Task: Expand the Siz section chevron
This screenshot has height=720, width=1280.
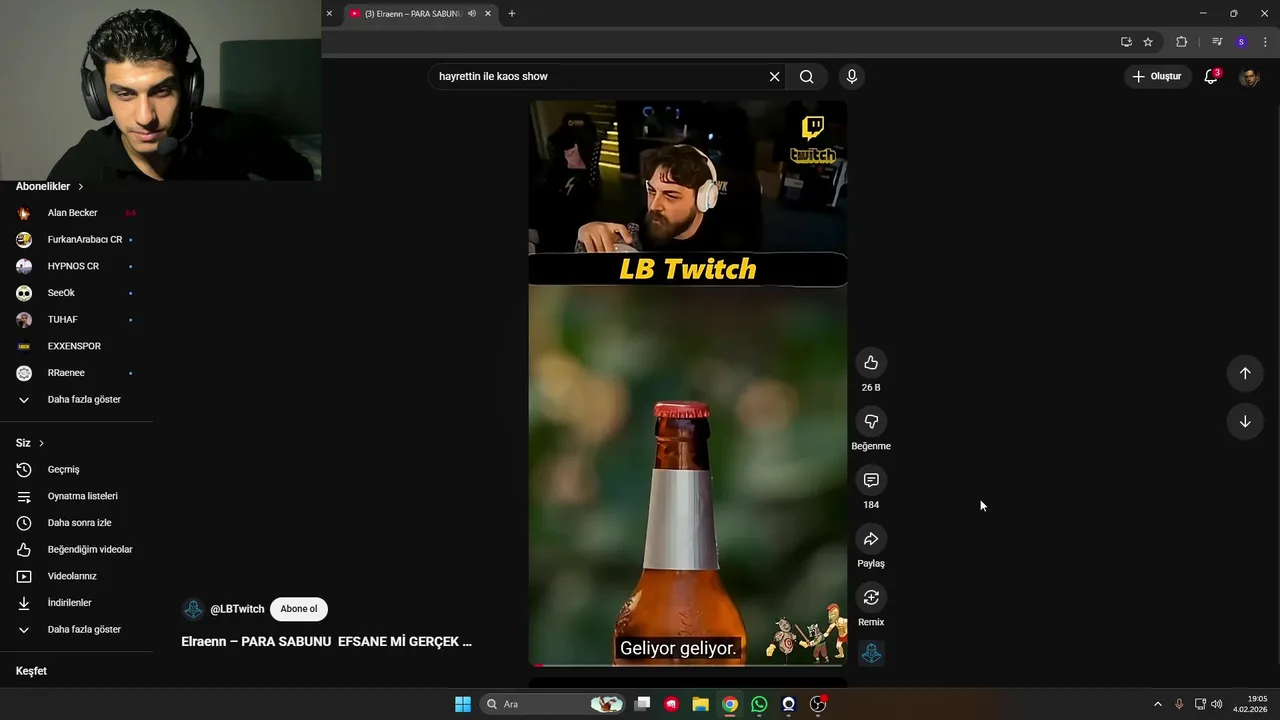Action: tap(41, 443)
